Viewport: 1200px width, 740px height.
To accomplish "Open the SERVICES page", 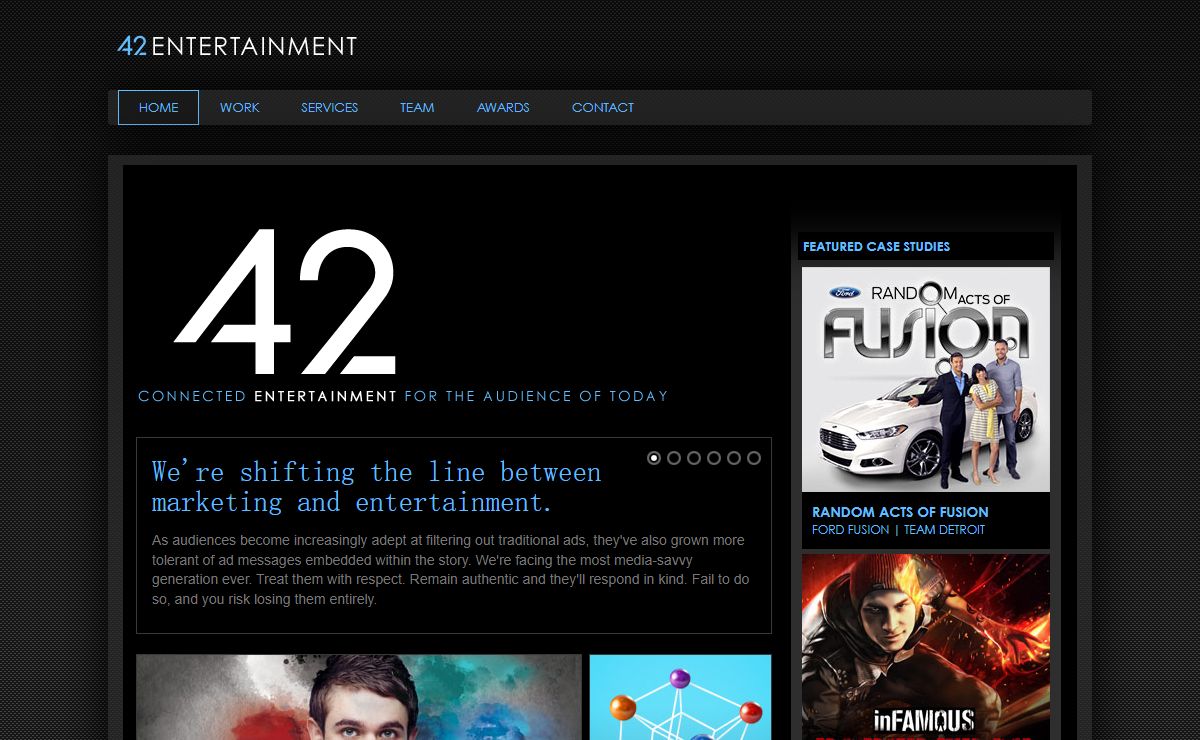I will [x=329, y=108].
